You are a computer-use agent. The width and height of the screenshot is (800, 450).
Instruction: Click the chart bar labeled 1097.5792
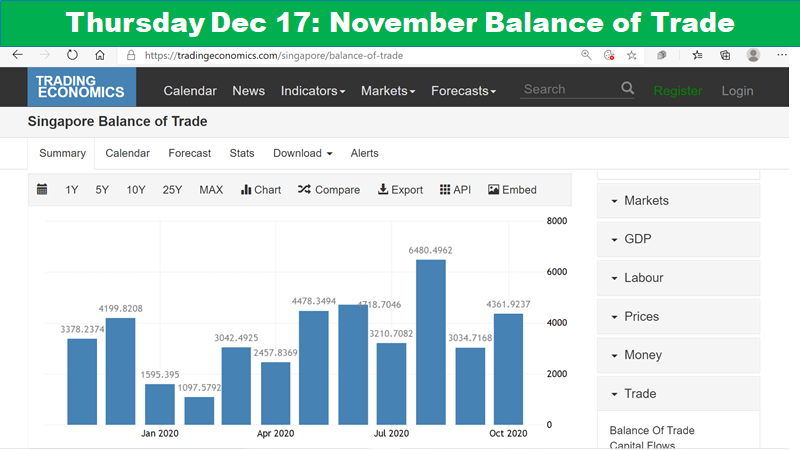(199, 411)
